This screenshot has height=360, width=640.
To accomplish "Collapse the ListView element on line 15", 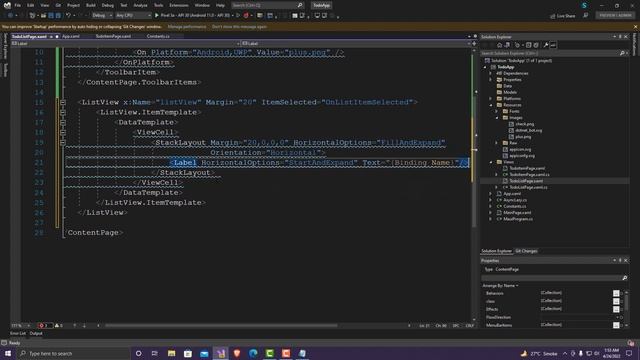I will tap(63, 102).
